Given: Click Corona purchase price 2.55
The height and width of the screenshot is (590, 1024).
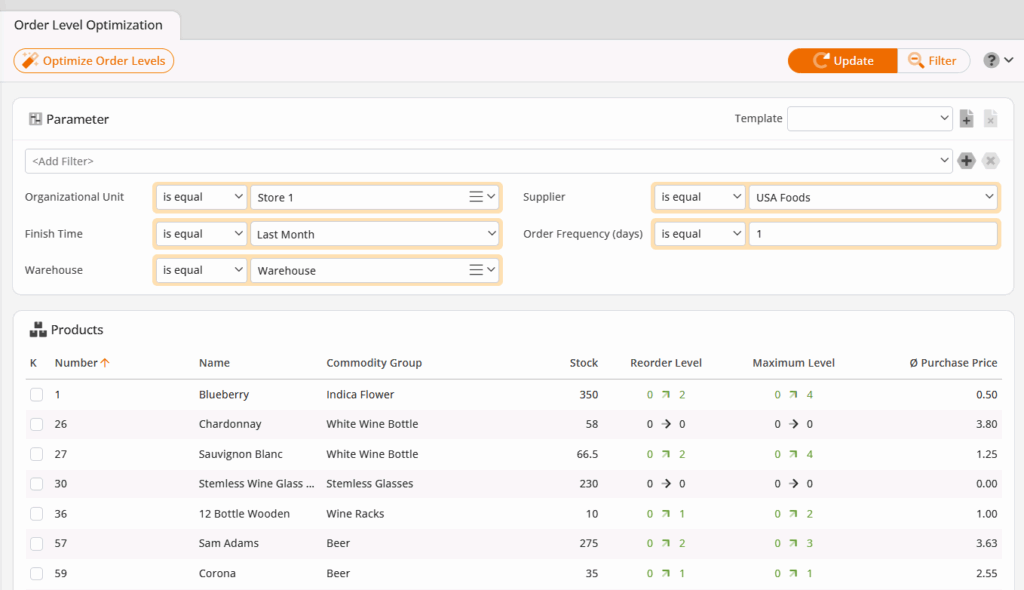Looking at the screenshot, I should pos(986,573).
